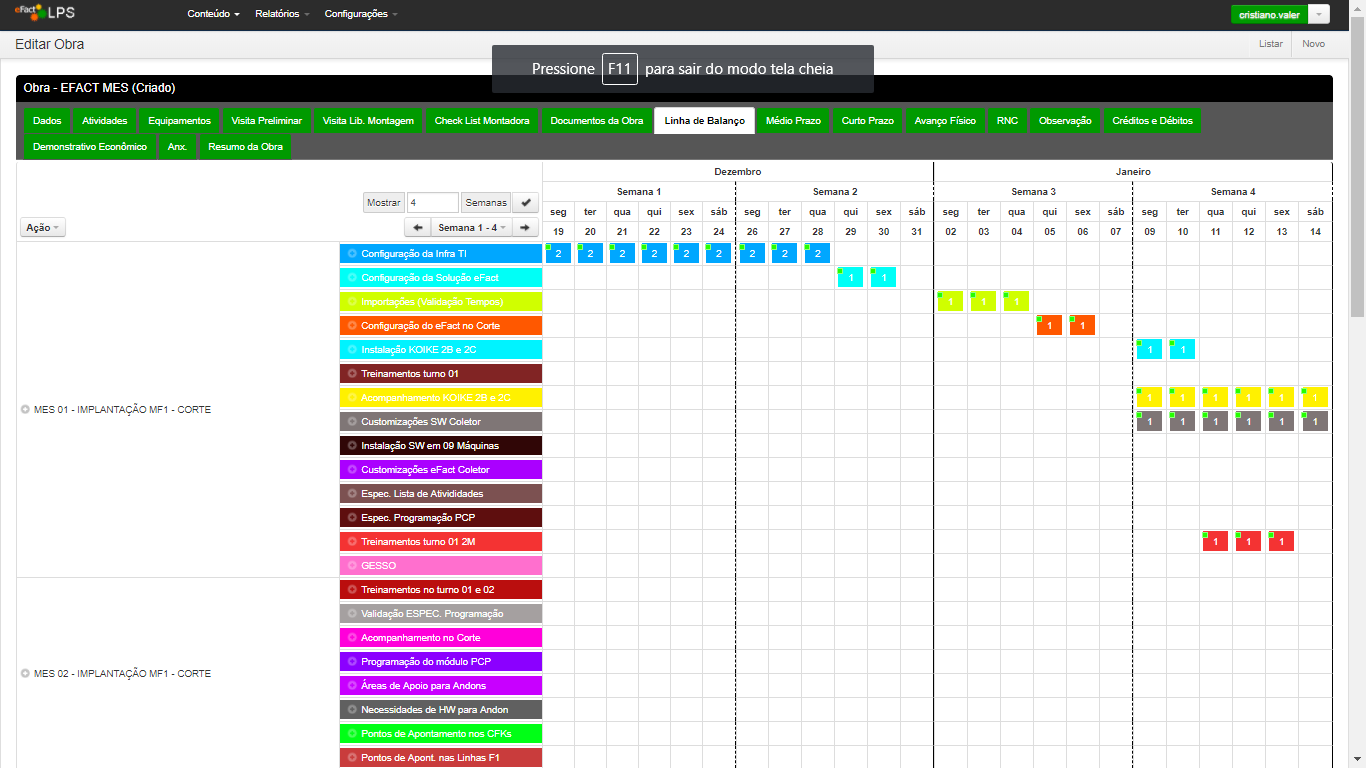Open the Créditos e Débitos tab
Image resolution: width=1366 pixels, height=768 pixels.
click(1153, 121)
